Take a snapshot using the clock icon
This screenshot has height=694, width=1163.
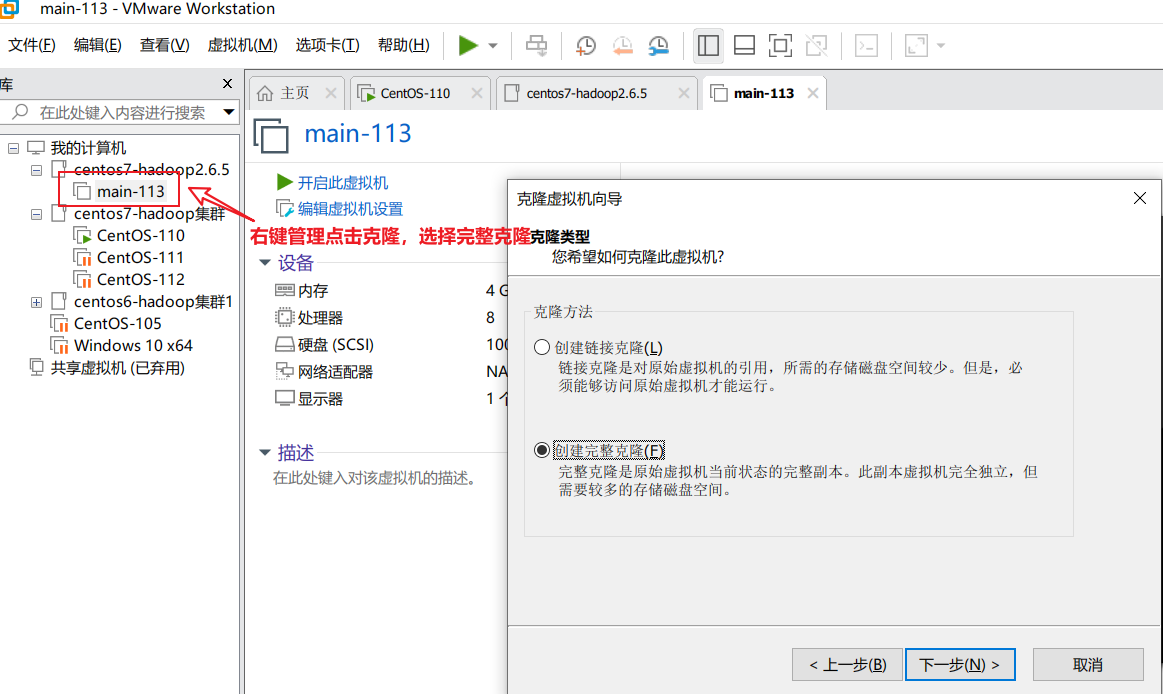586,46
